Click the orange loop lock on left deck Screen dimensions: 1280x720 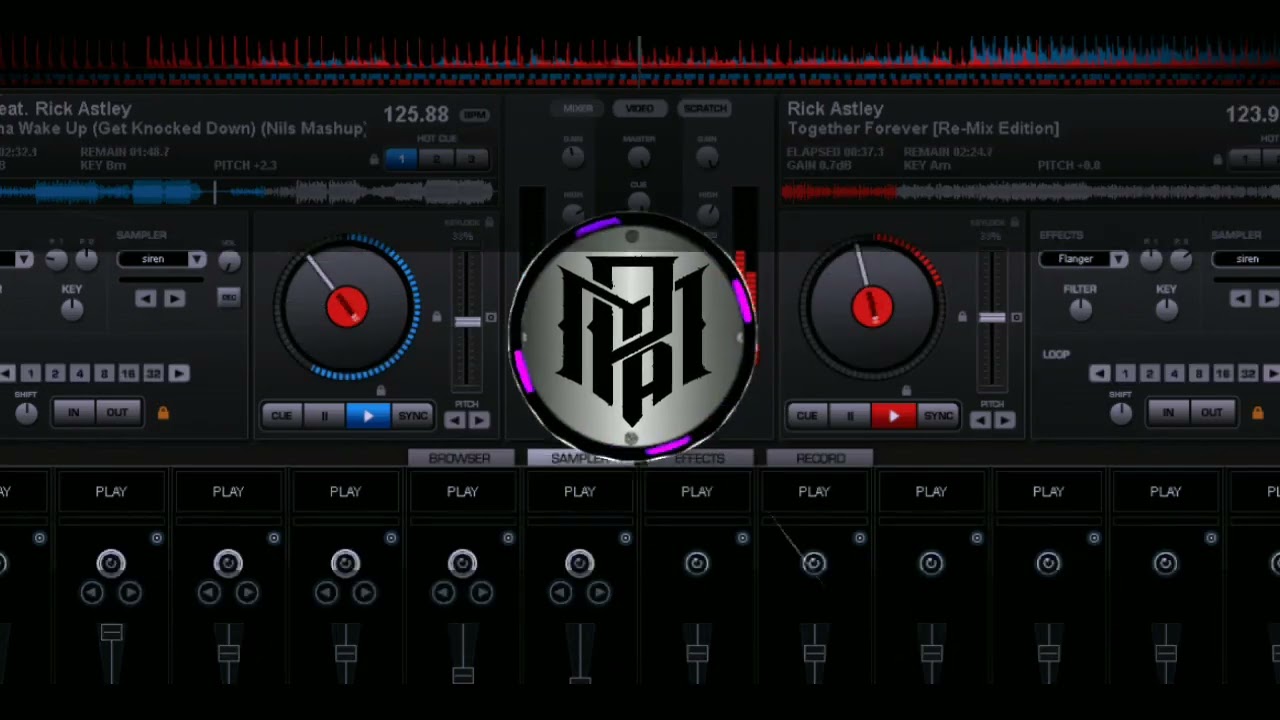pos(163,412)
